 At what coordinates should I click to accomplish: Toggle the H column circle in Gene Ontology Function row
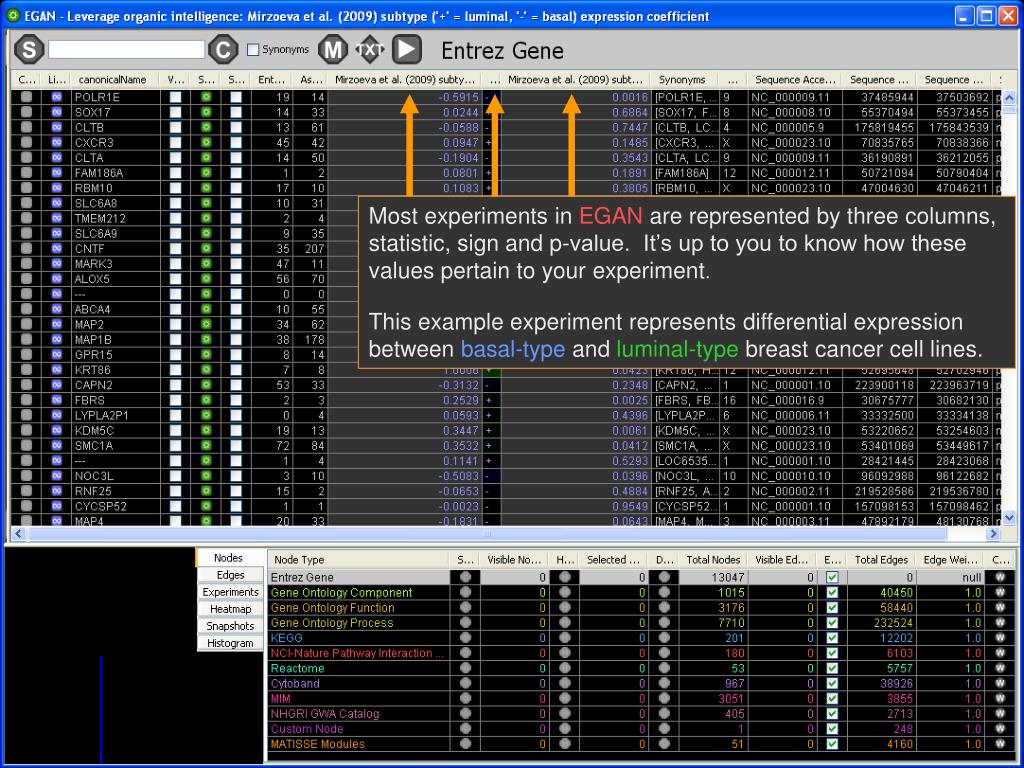(565, 607)
